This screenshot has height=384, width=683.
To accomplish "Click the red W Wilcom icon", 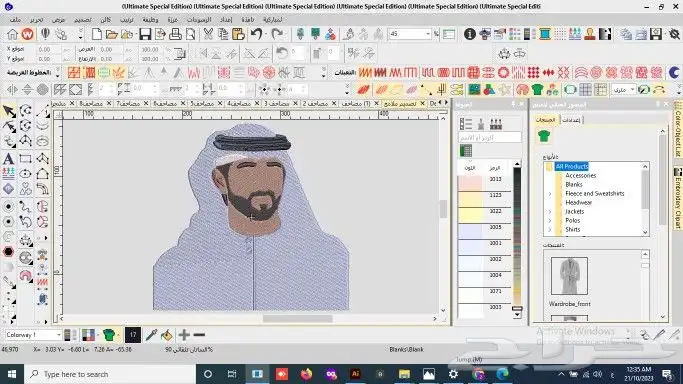I will [27, 34].
